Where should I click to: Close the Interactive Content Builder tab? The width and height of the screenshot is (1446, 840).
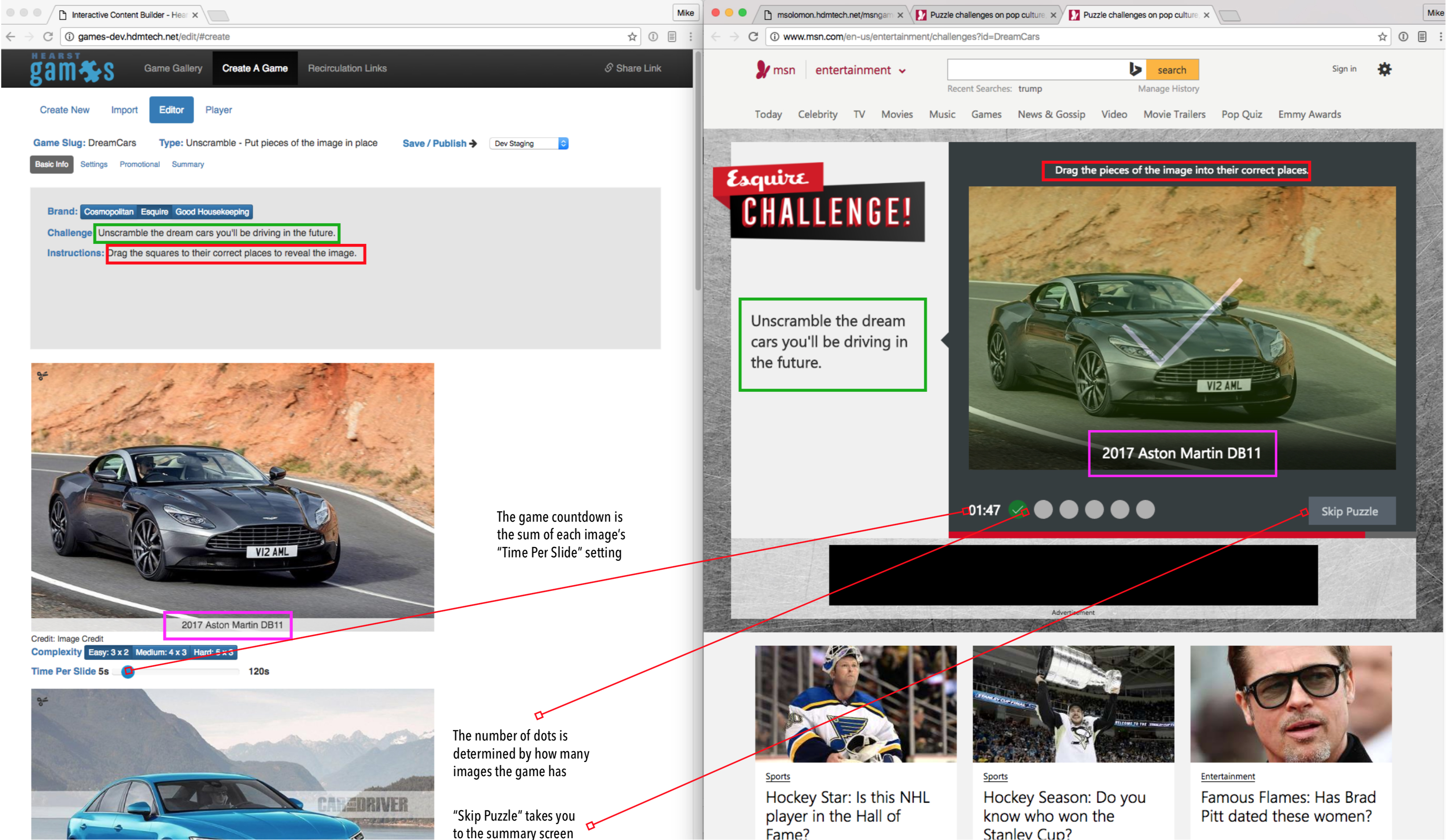pyautogui.click(x=195, y=15)
